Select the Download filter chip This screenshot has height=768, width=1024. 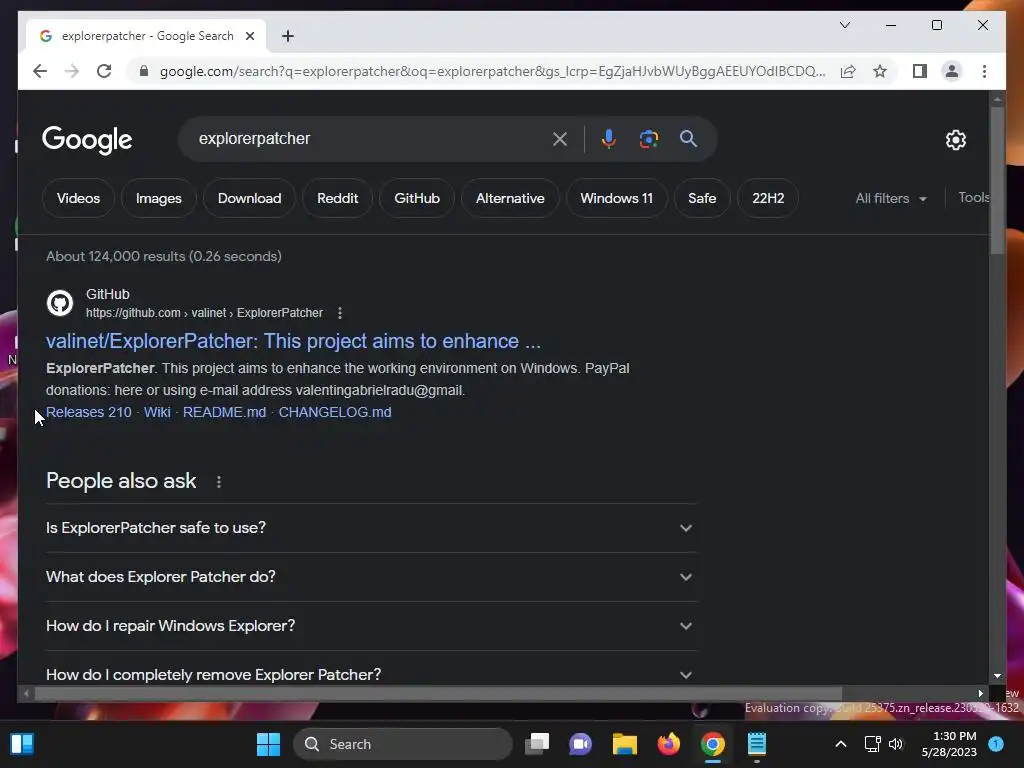coord(249,198)
